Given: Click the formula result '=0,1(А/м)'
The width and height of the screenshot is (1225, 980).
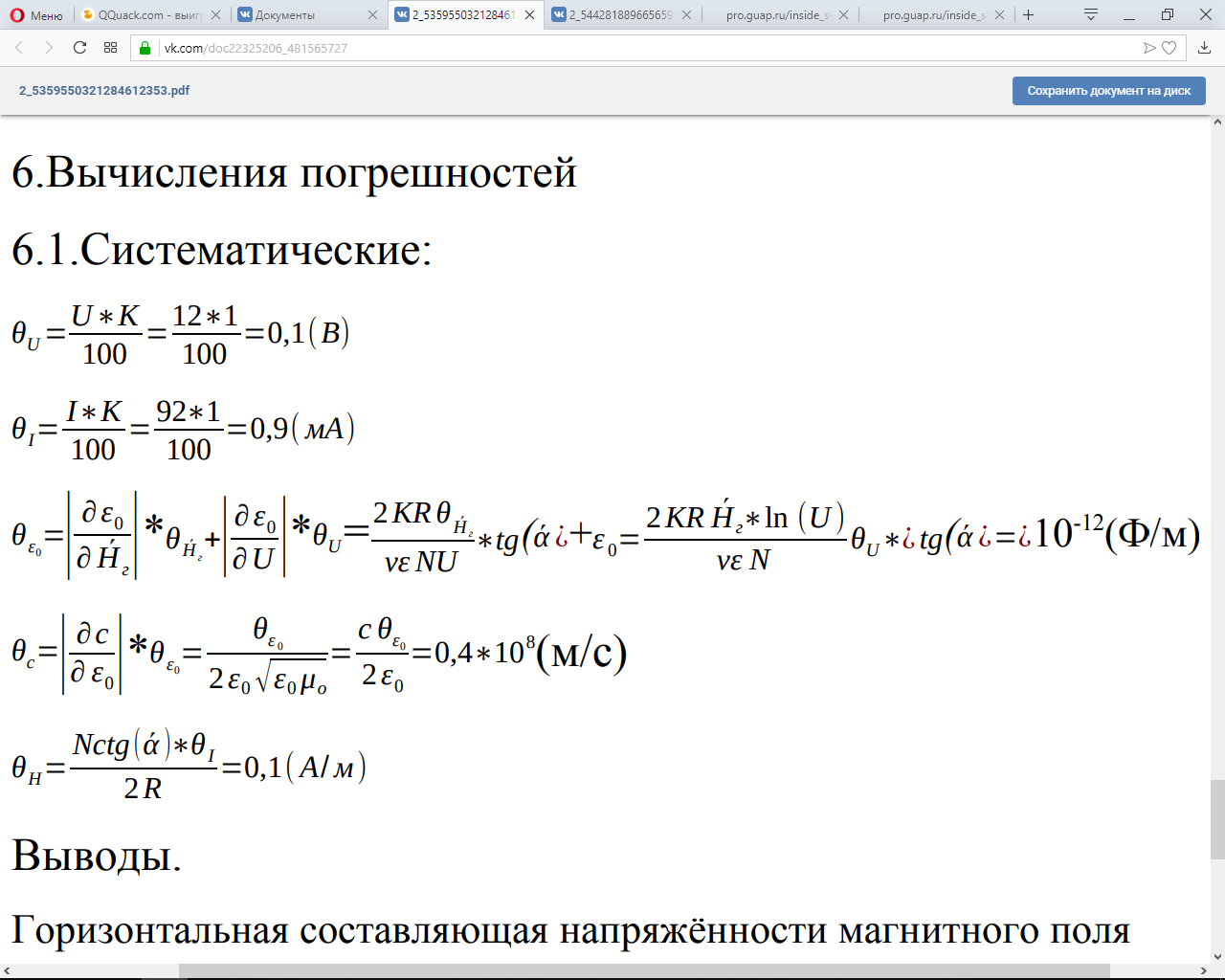Looking at the screenshot, I should 294,768.
